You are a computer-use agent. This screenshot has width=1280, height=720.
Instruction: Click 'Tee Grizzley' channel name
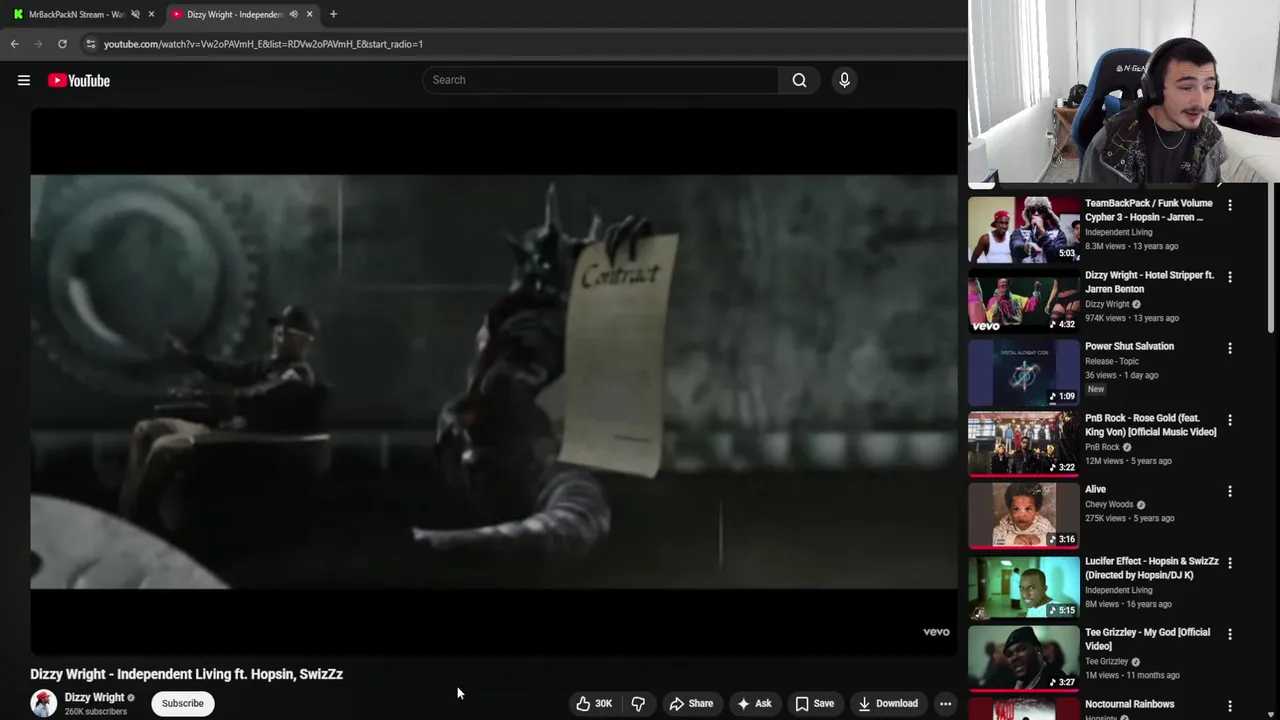[x=1106, y=661]
